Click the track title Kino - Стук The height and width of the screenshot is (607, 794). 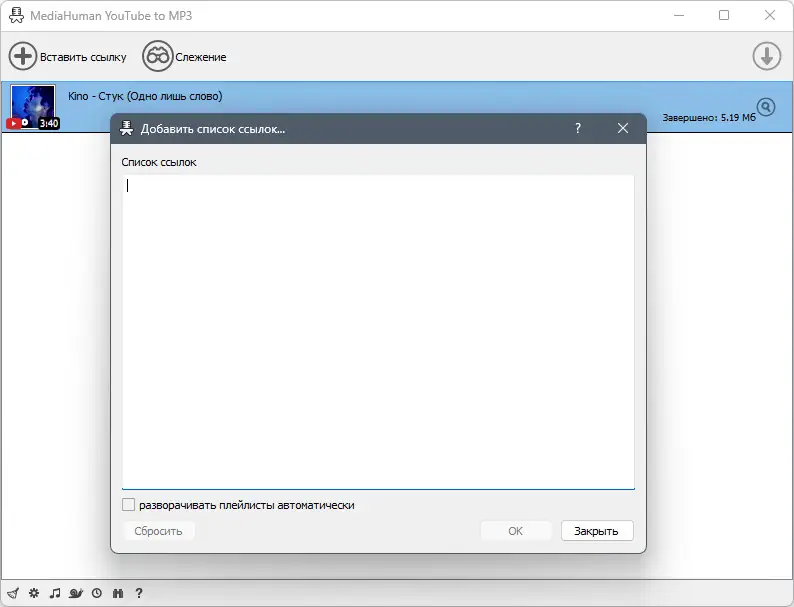pyautogui.click(x=145, y=96)
